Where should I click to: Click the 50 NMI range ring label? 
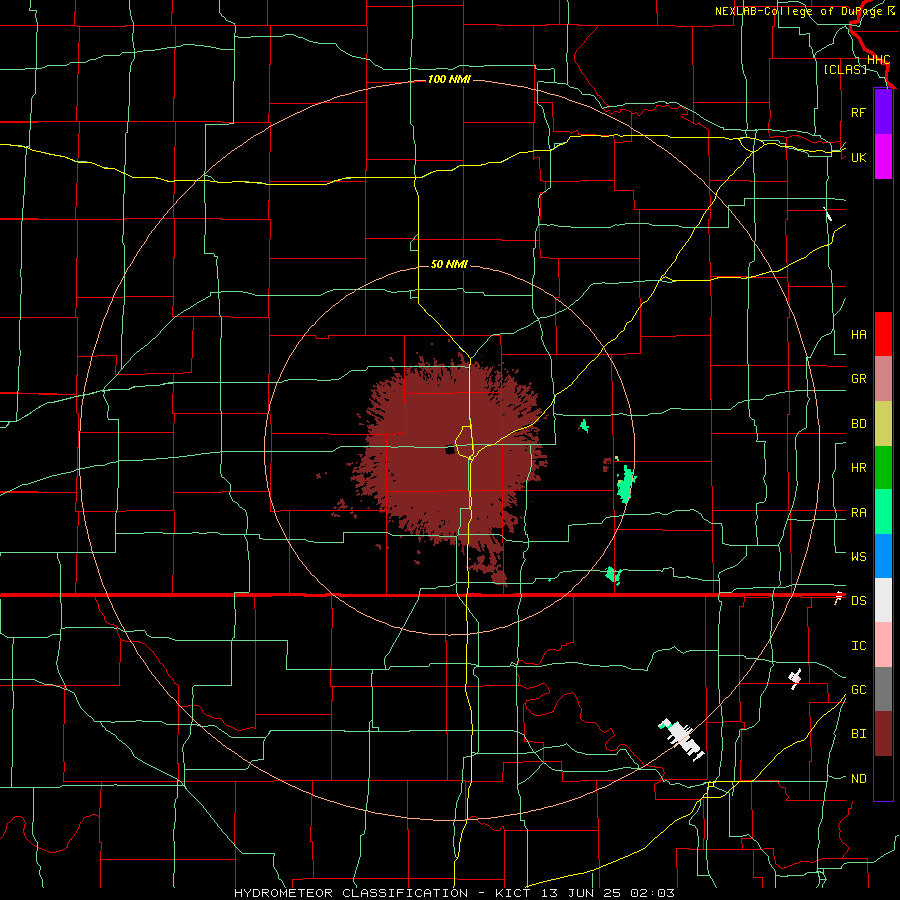(x=449, y=264)
